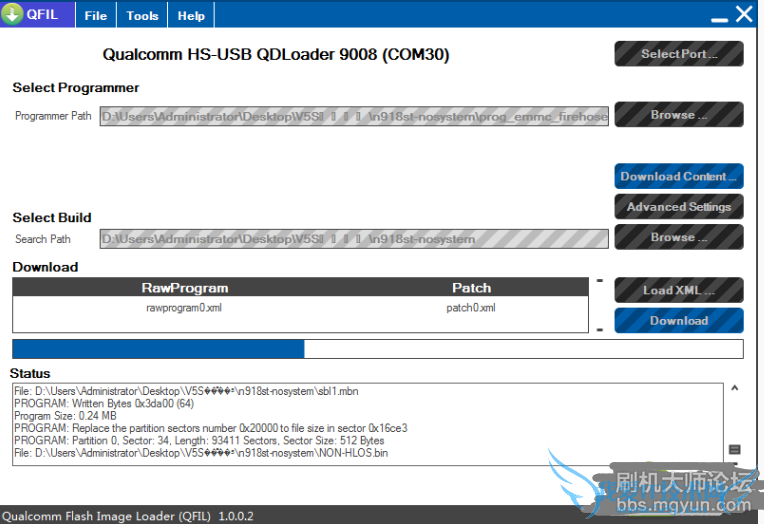The image size is (764, 524).
Task: Click the Programmer Path field
Action: point(354,116)
